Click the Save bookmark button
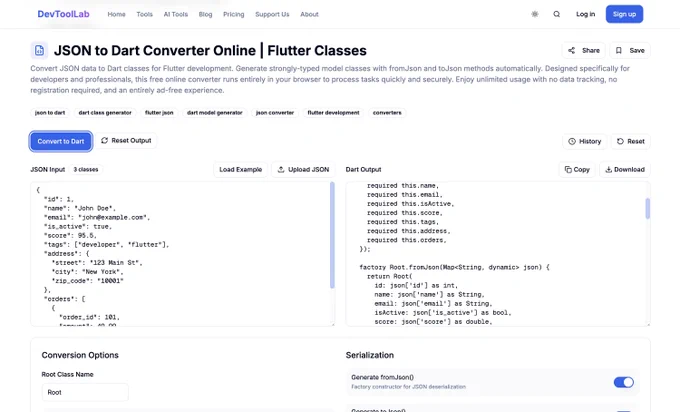680x412 pixels. pos(630,50)
